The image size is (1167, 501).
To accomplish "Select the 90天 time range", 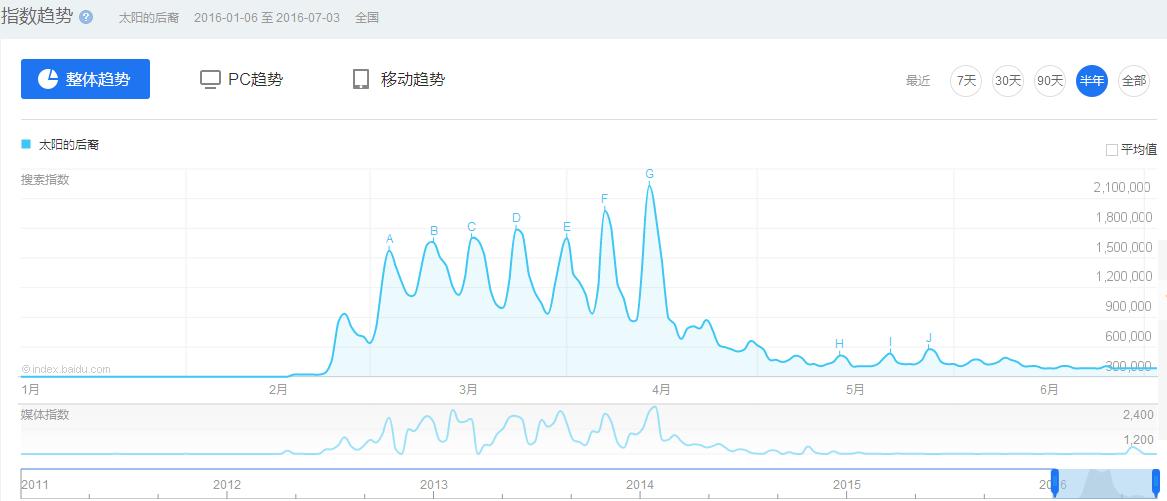I will 1050,81.
